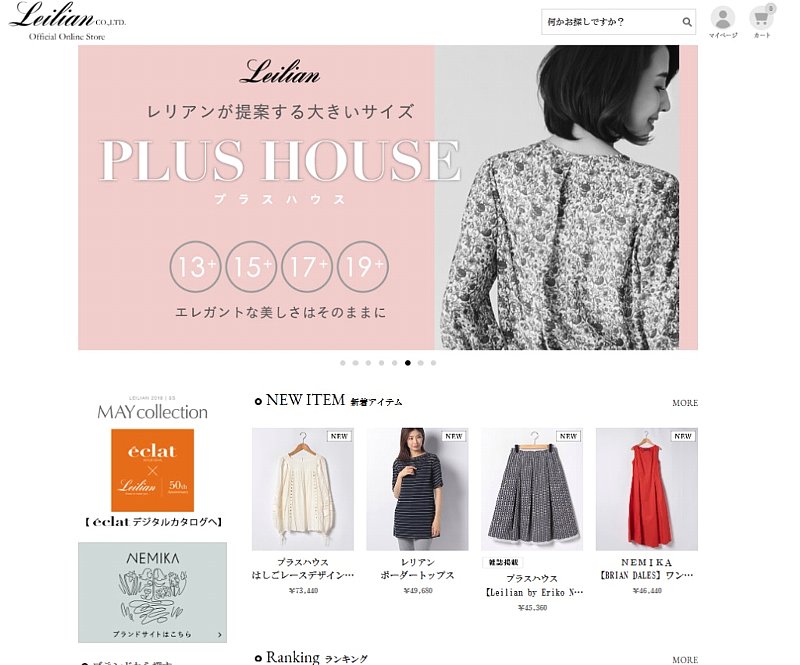
Task: Click the search magnifier icon
Action: point(687,22)
